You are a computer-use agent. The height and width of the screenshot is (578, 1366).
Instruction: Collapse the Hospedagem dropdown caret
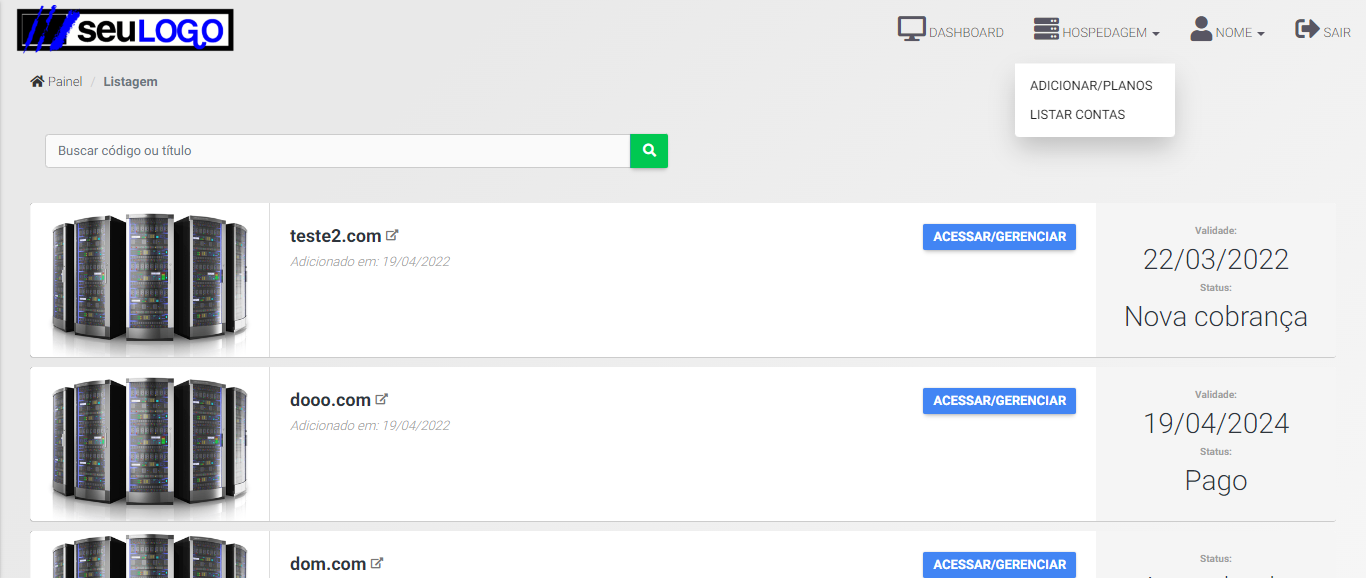[1156, 34]
